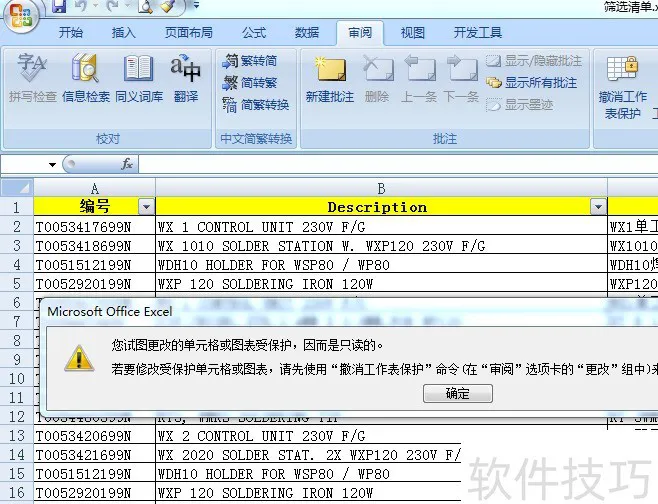Run the 拼写检查 spell check

(33, 78)
